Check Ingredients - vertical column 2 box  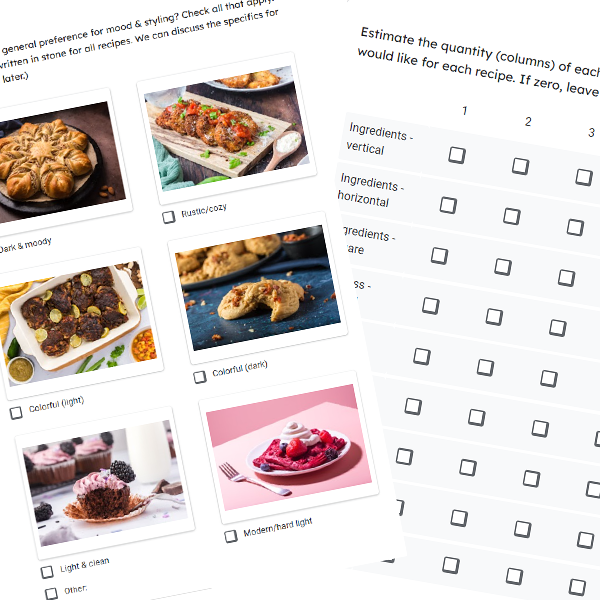click(x=520, y=166)
